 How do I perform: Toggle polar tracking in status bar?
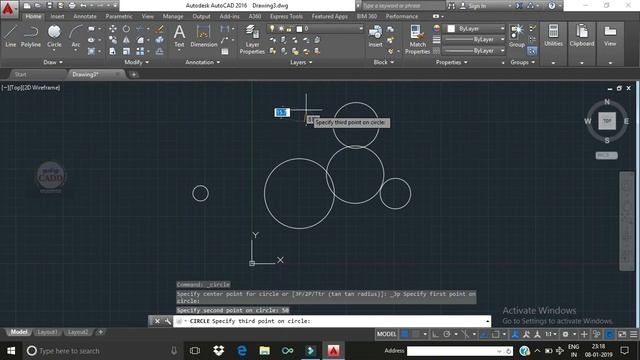coord(447,334)
